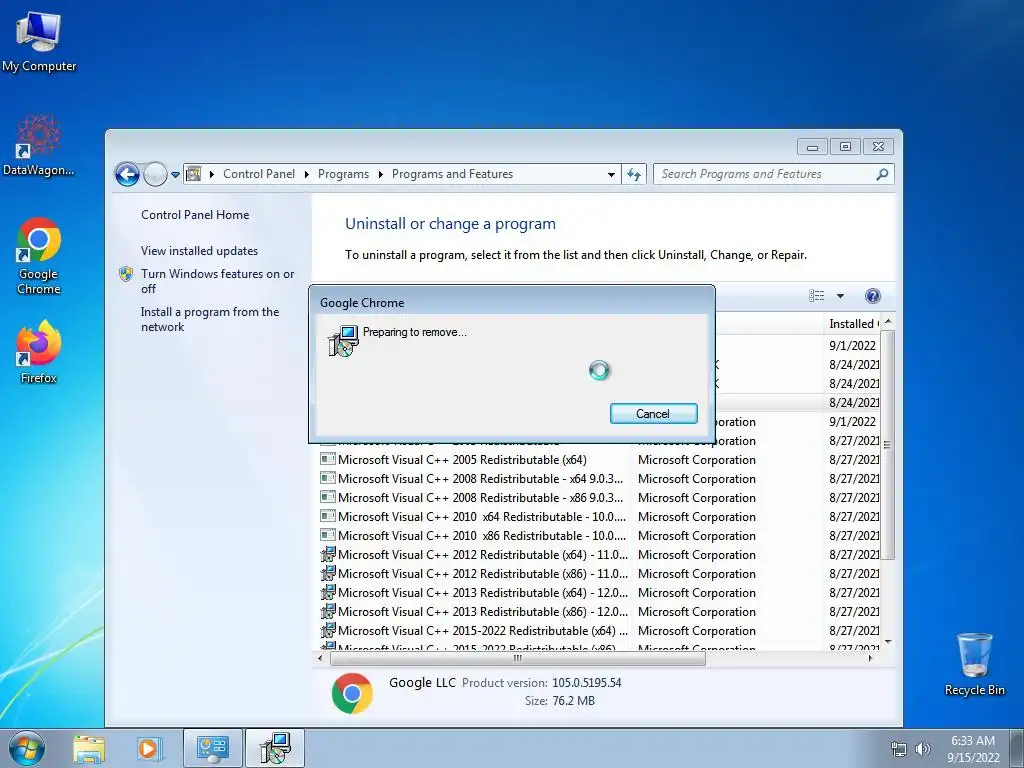The width and height of the screenshot is (1024, 768).
Task: Open recent pages dropdown arrow
Action: click(x=175, y=174)
